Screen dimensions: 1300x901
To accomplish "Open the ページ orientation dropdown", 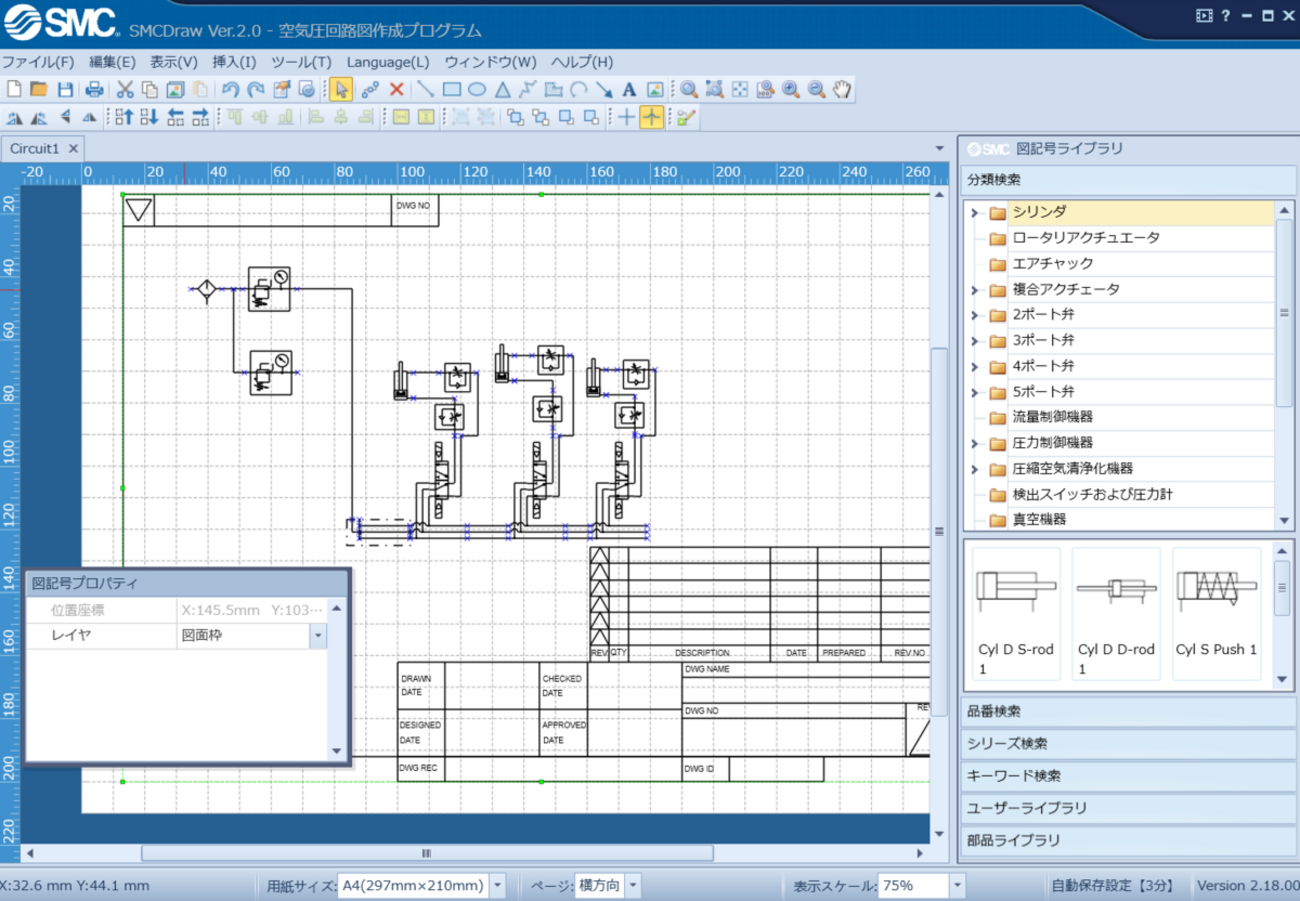I will (632, 886).
